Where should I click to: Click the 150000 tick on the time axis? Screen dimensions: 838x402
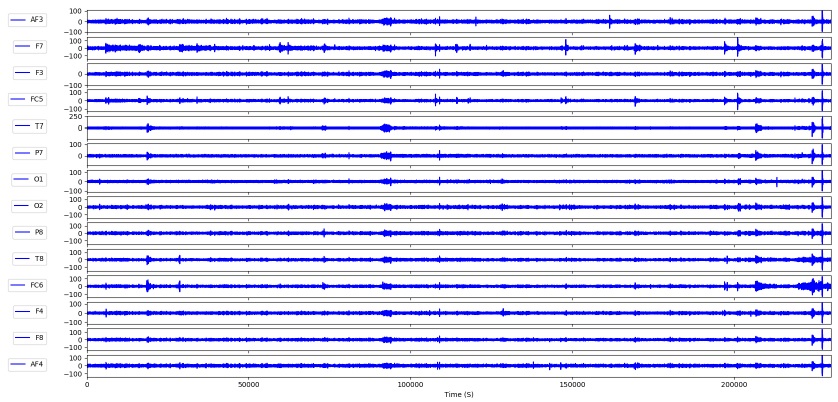coord(572,384)
